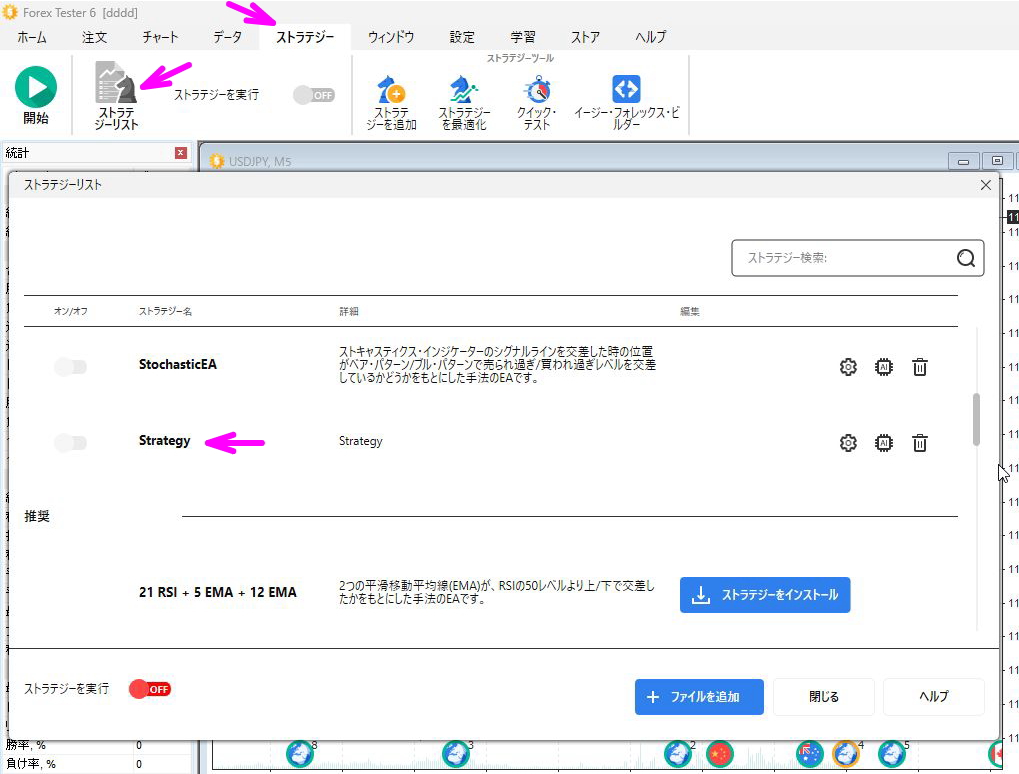
Task: Select the ウィンドウ menu
Action: coord(390,37)
